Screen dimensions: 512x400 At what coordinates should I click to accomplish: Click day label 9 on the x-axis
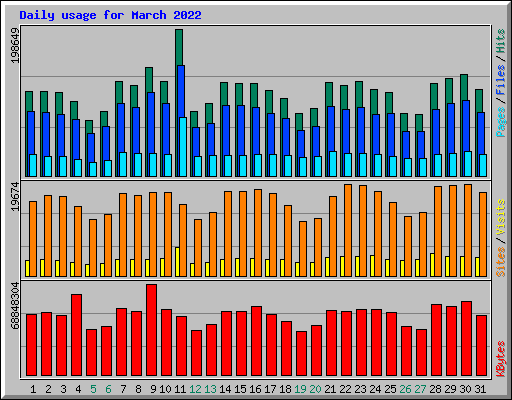pyautogui.click(x=153, y=389)
